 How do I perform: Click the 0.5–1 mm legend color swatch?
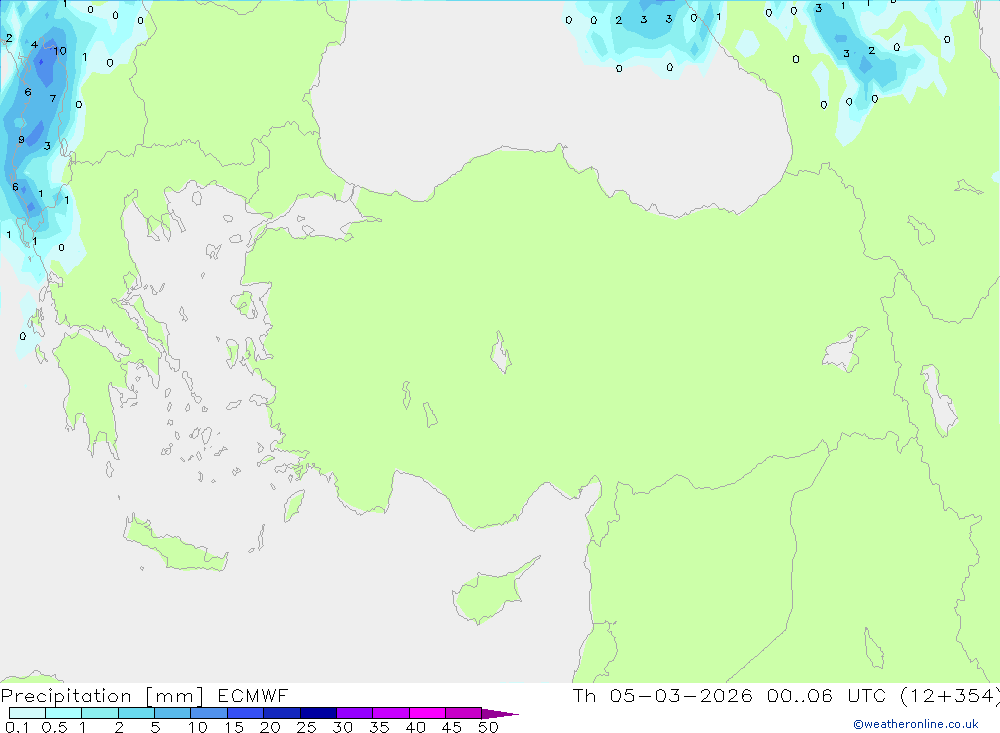(x=63, y=713)
